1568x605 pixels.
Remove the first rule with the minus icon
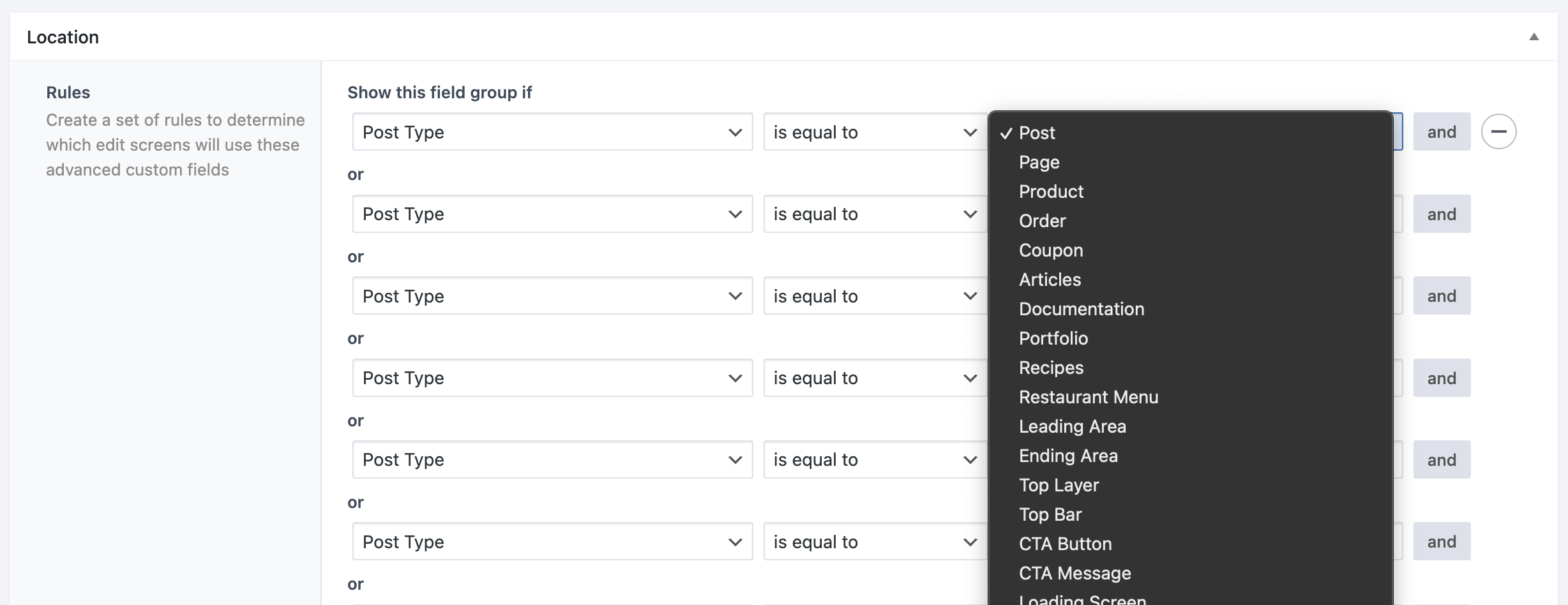point(1499,131)
